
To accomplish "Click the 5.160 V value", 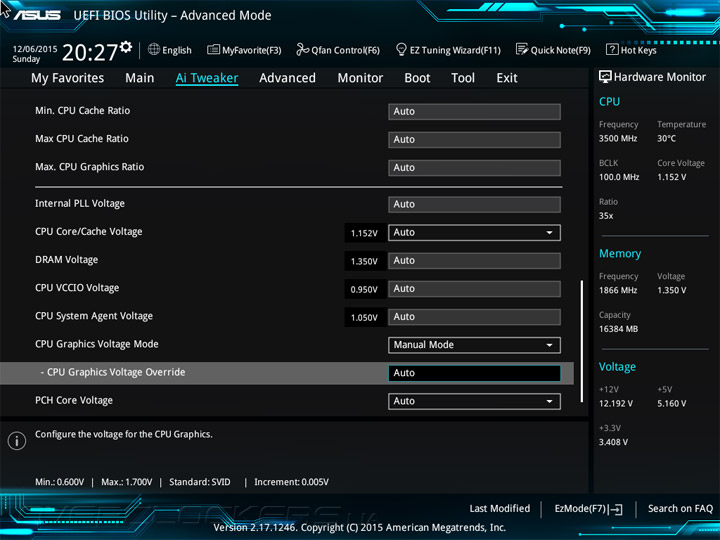I will (672, 403).
